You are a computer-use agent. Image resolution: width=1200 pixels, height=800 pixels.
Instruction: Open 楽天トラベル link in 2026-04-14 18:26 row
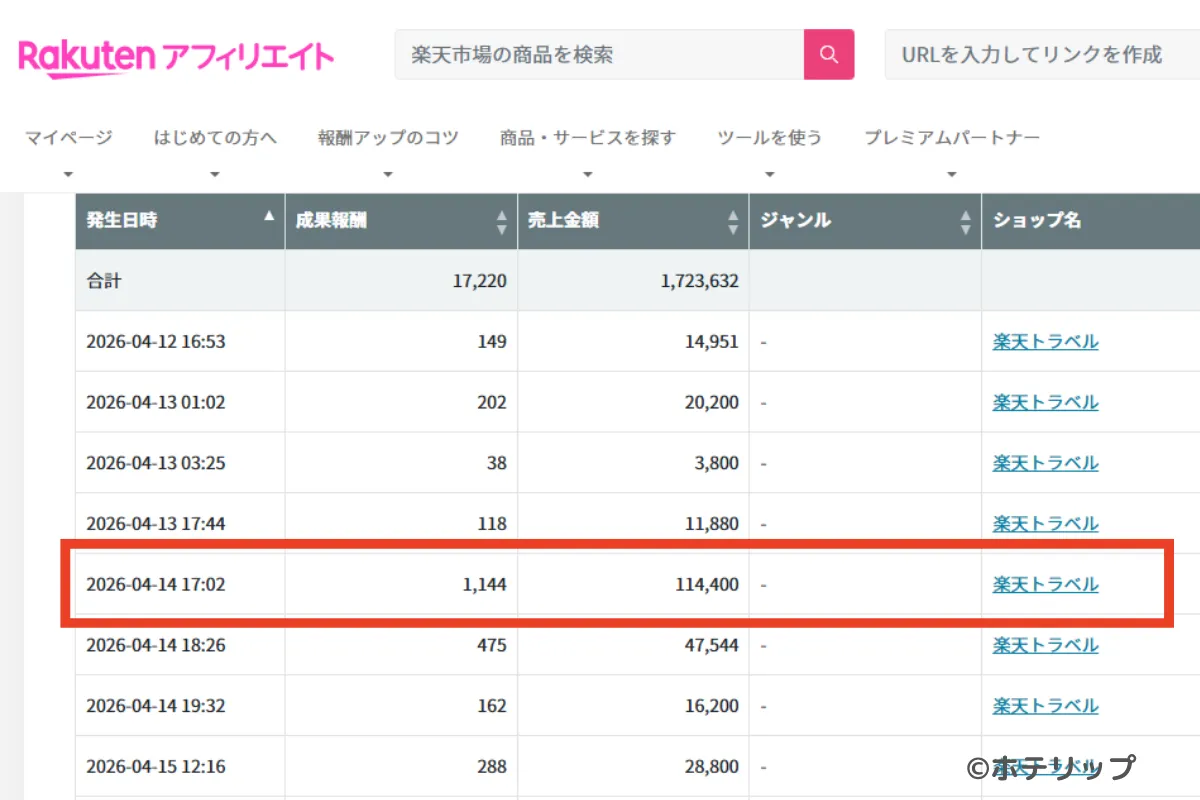[1045, 645]
